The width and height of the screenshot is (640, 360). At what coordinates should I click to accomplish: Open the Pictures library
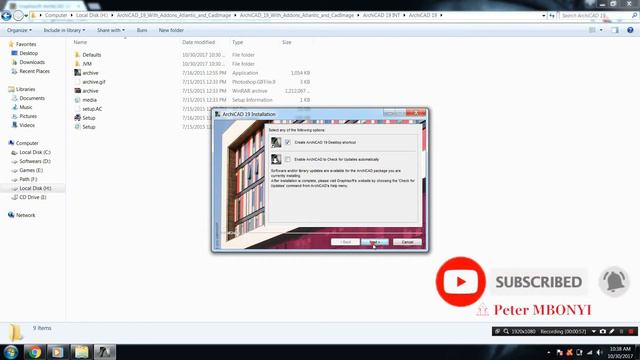click(28, 116)
